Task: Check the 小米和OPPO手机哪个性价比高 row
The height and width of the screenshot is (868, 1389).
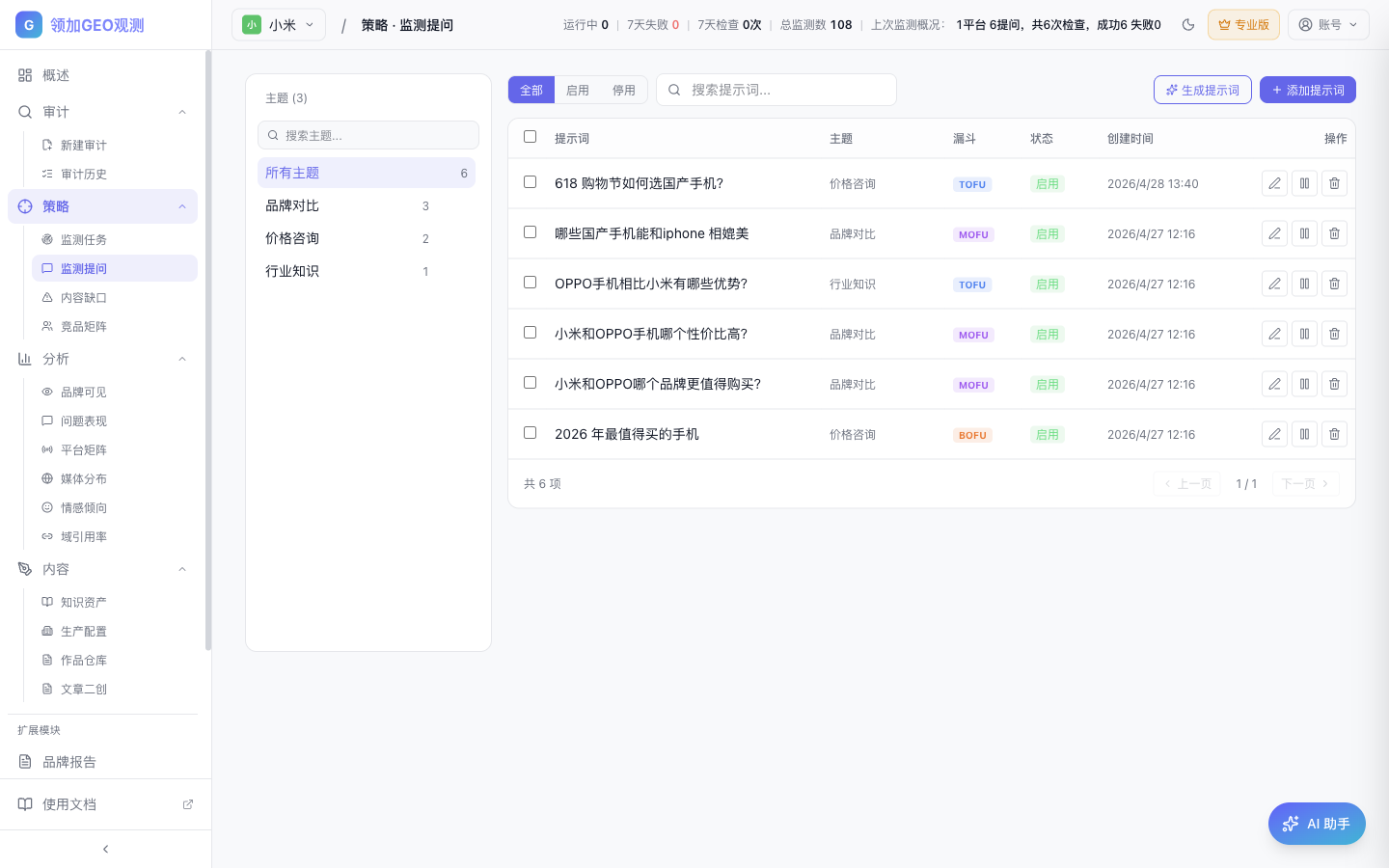Action: coord(530,333)
